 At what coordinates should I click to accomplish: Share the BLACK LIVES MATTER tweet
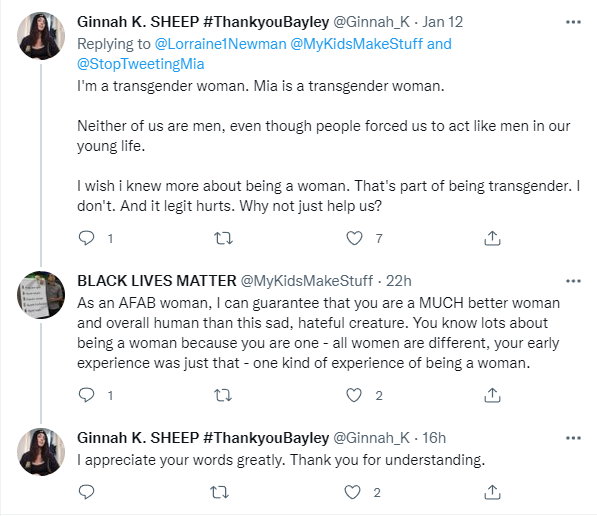click(x=492, y=395)
